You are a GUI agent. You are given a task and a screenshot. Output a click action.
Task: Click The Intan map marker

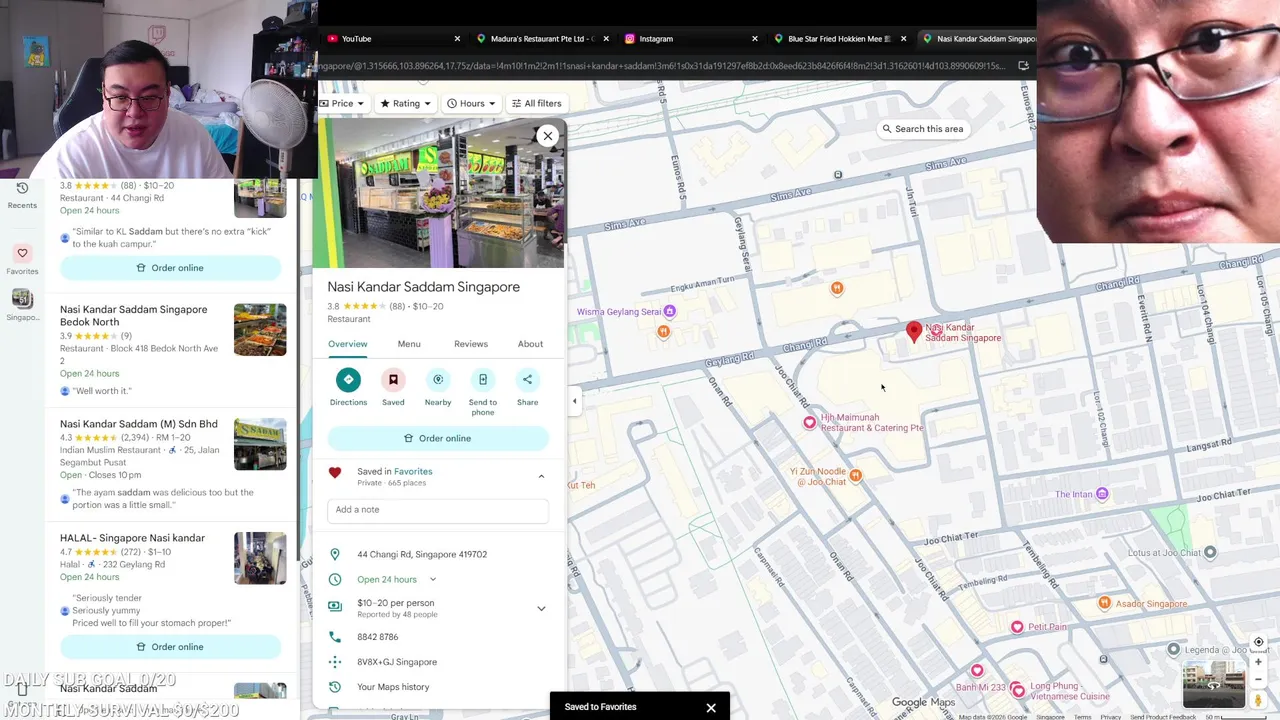coord(1102,494)
